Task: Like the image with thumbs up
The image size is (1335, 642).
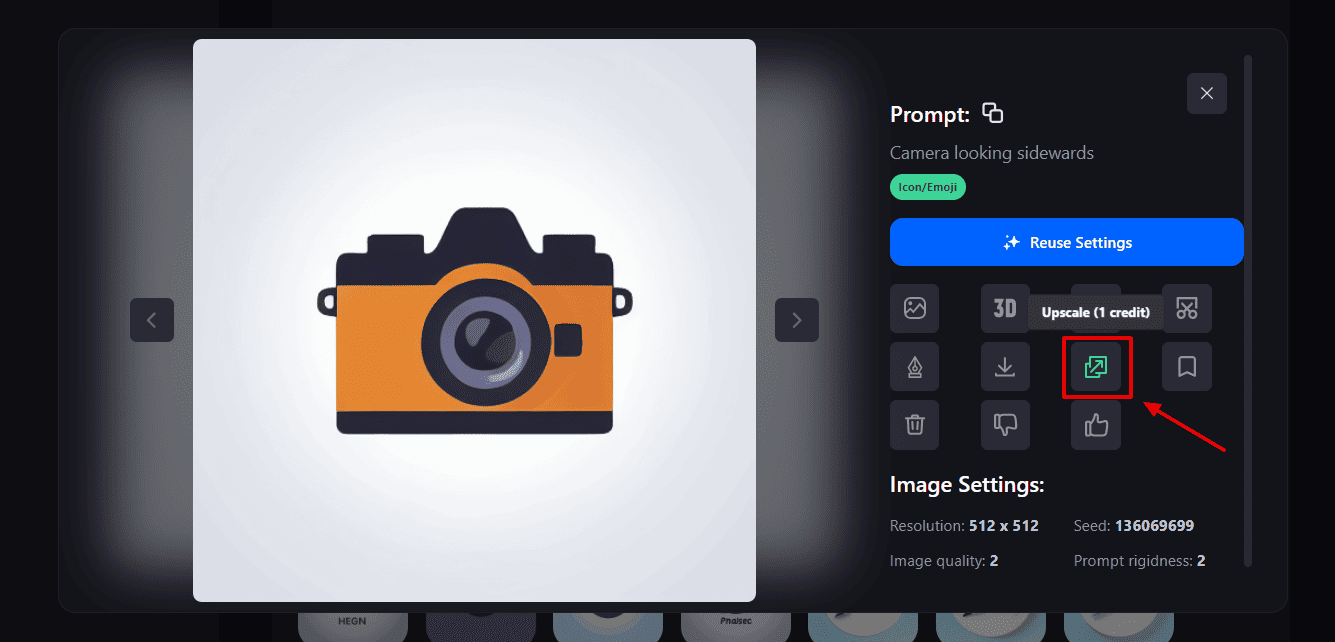Action: click(1096, 425)
